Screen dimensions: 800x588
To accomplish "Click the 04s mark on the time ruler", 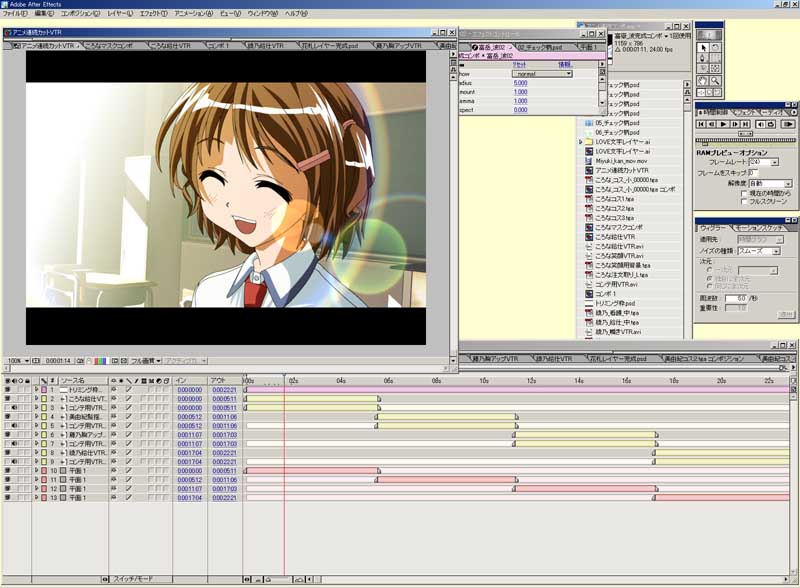I will click(x=341, y=381).
